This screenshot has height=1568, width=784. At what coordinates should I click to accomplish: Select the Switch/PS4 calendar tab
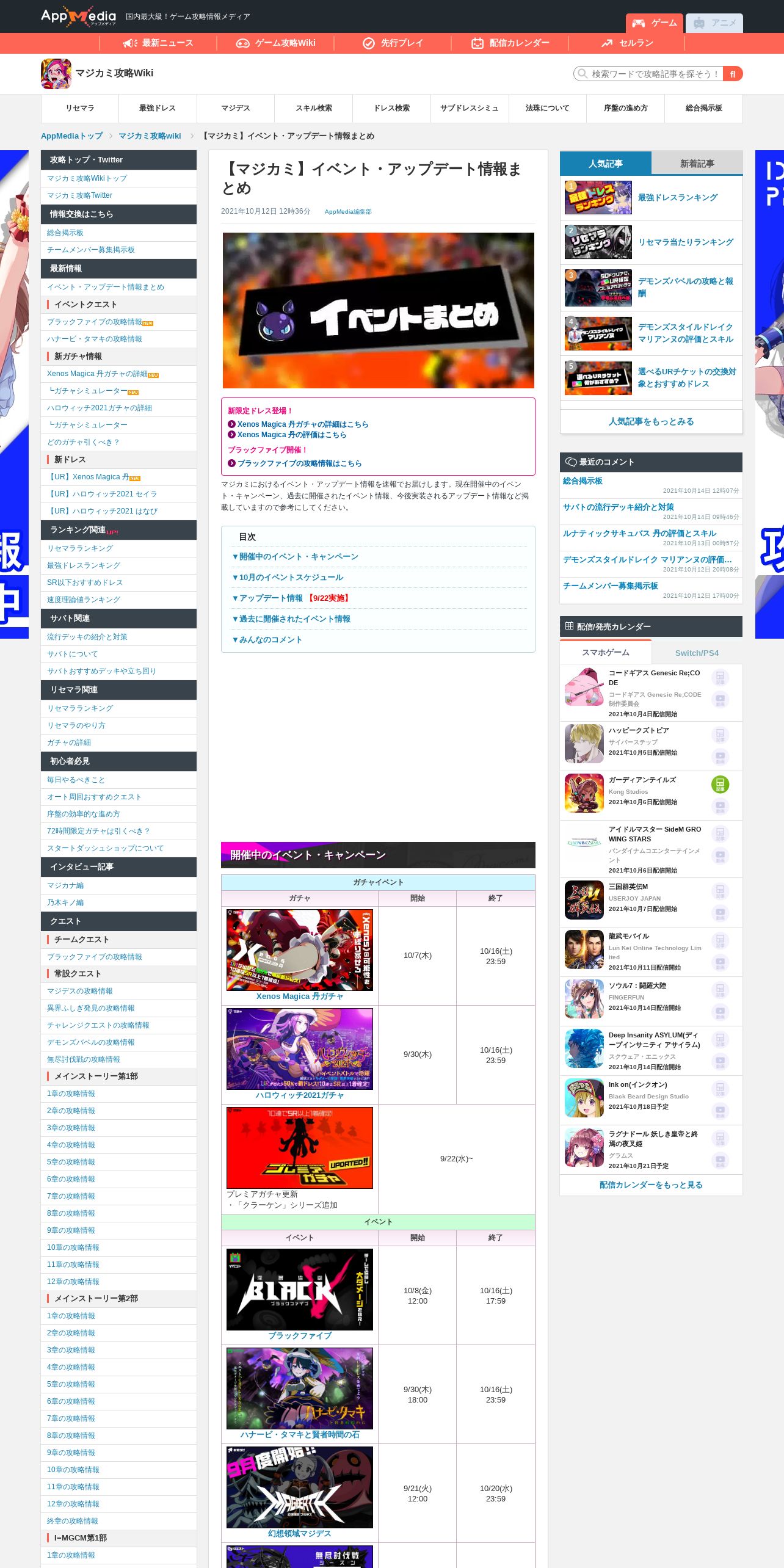(697, 653)
